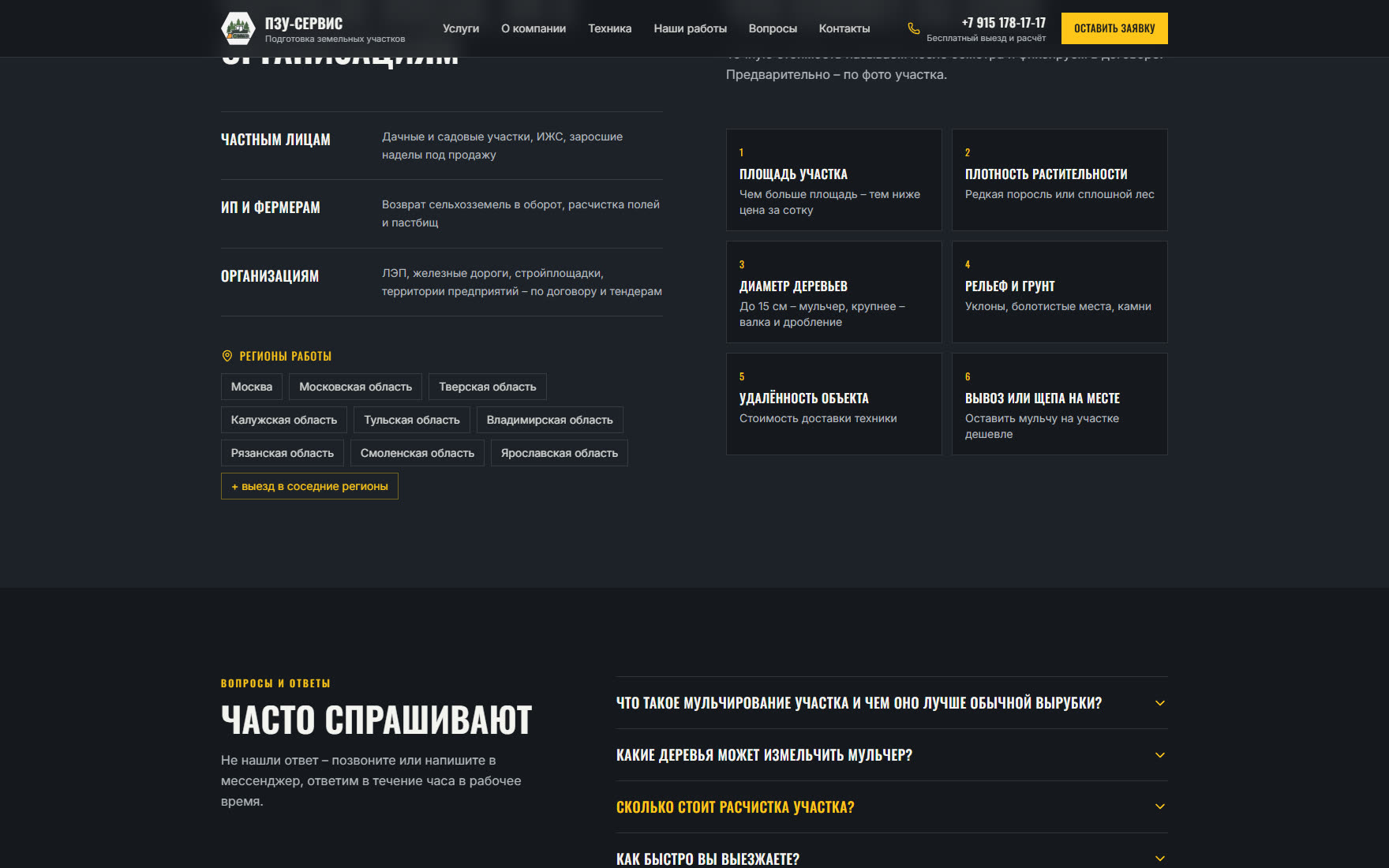Viewport: 1389px width, 868px height.
Task: Open Наши работы navigation link
Action: 690,28
